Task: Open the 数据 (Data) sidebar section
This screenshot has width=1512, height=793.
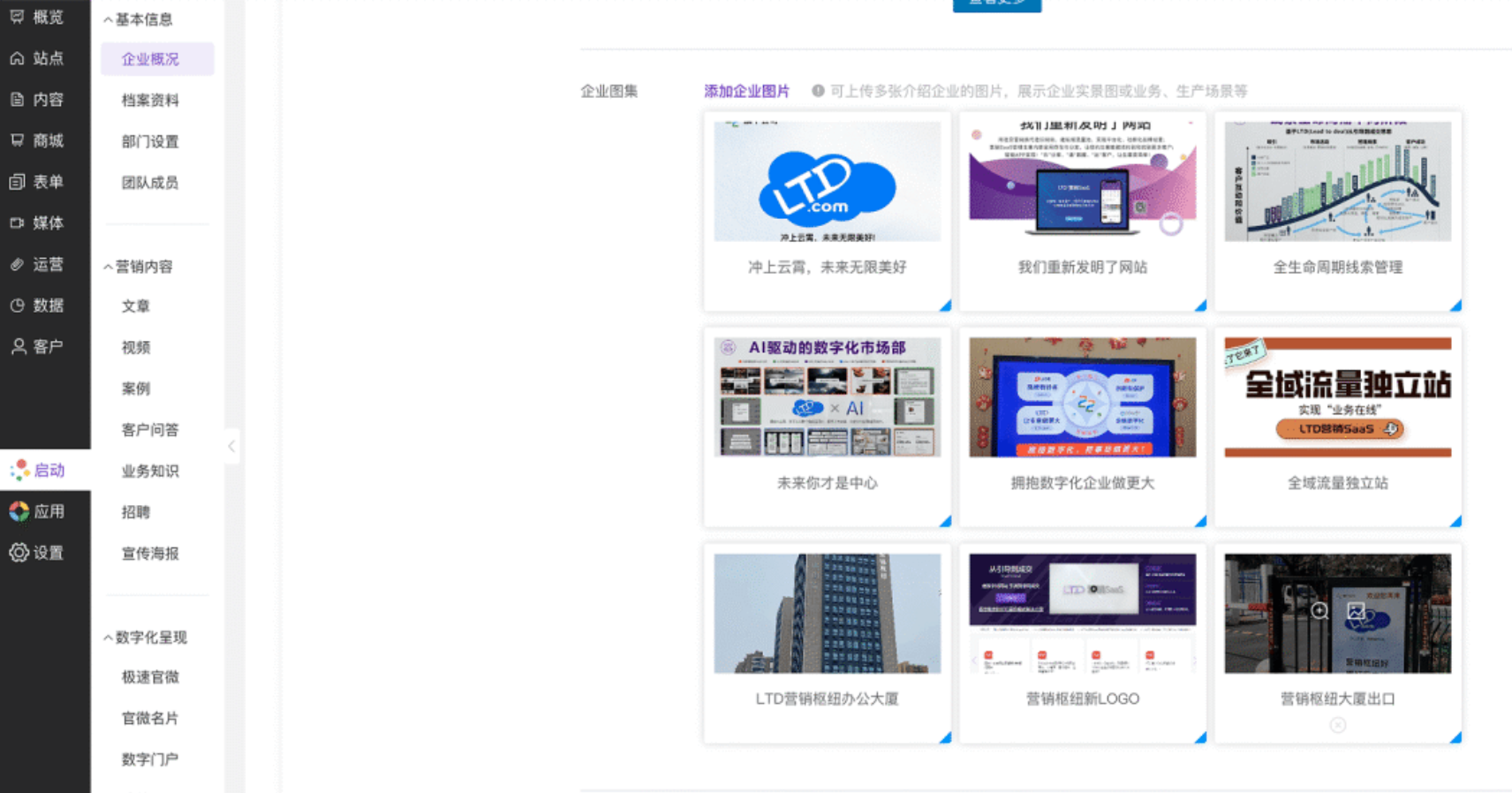Action: (38, 306)
